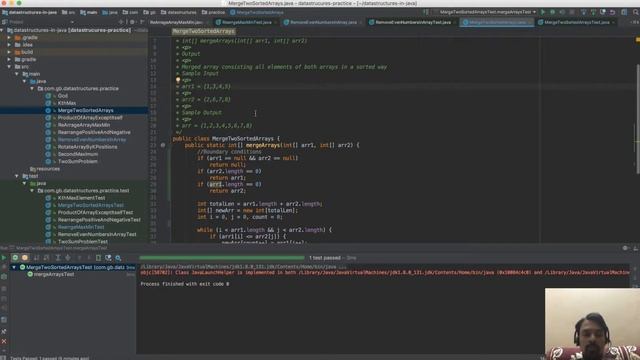This screenshot has height=360, width=640.
Task: Click the expand all icon in test toolbar
Action: coord(58,258)
